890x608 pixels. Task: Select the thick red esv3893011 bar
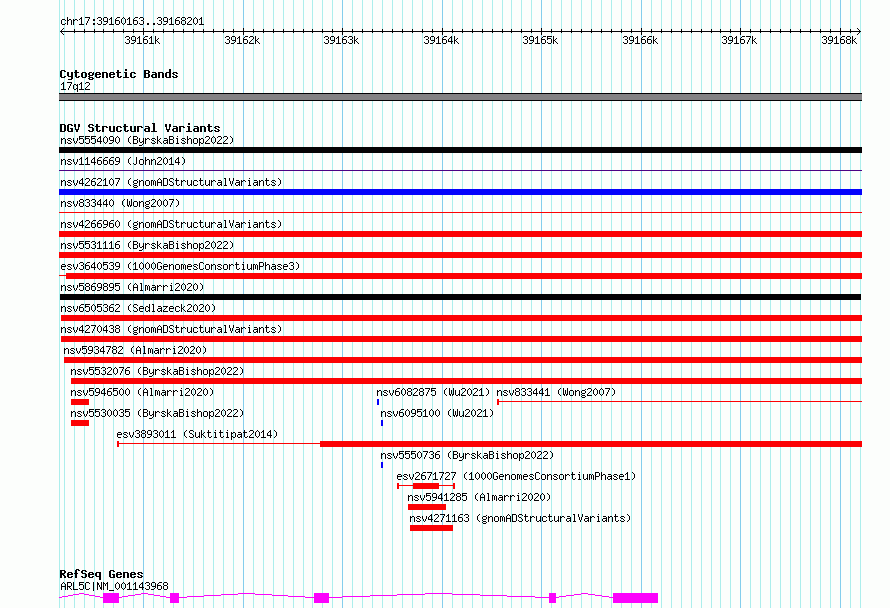point(591,444)
